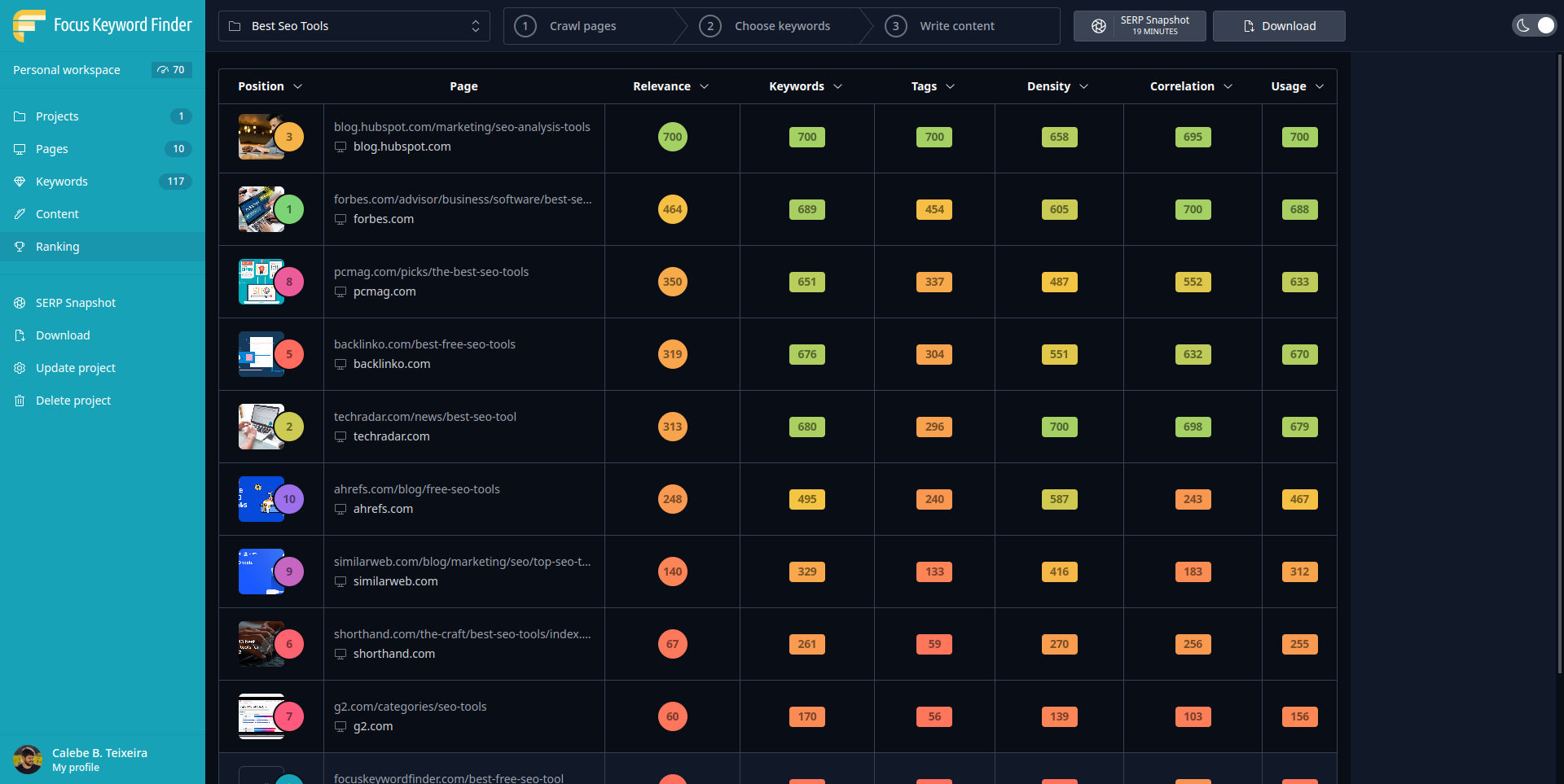Click the SERP Snapshot 19 minutes button

point(1139,26)
